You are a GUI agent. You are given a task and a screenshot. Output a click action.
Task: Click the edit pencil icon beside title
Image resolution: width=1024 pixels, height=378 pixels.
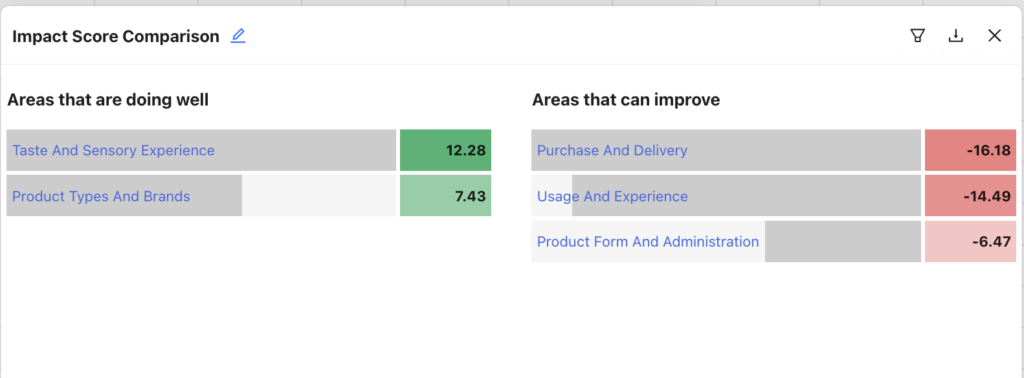click(x=238, y=36)
